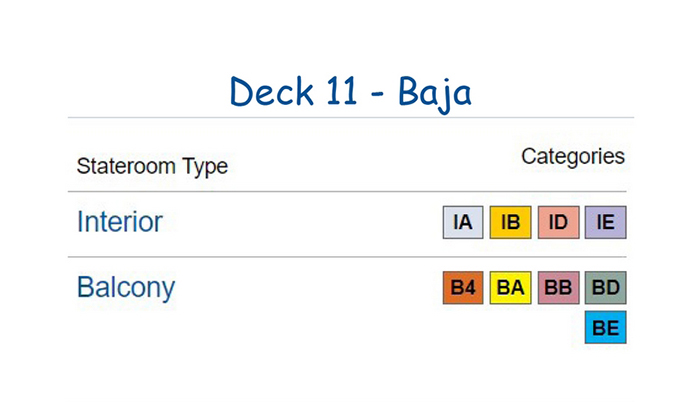Image resolution: width=700 pixels, height=403 pixels.
Task: Click the word Baja in the title
Action: click(x=435, y=93)
